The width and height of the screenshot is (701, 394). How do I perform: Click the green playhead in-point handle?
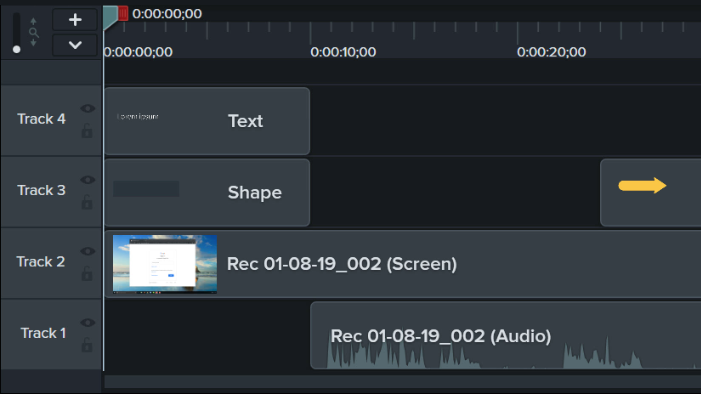point(110,17)
